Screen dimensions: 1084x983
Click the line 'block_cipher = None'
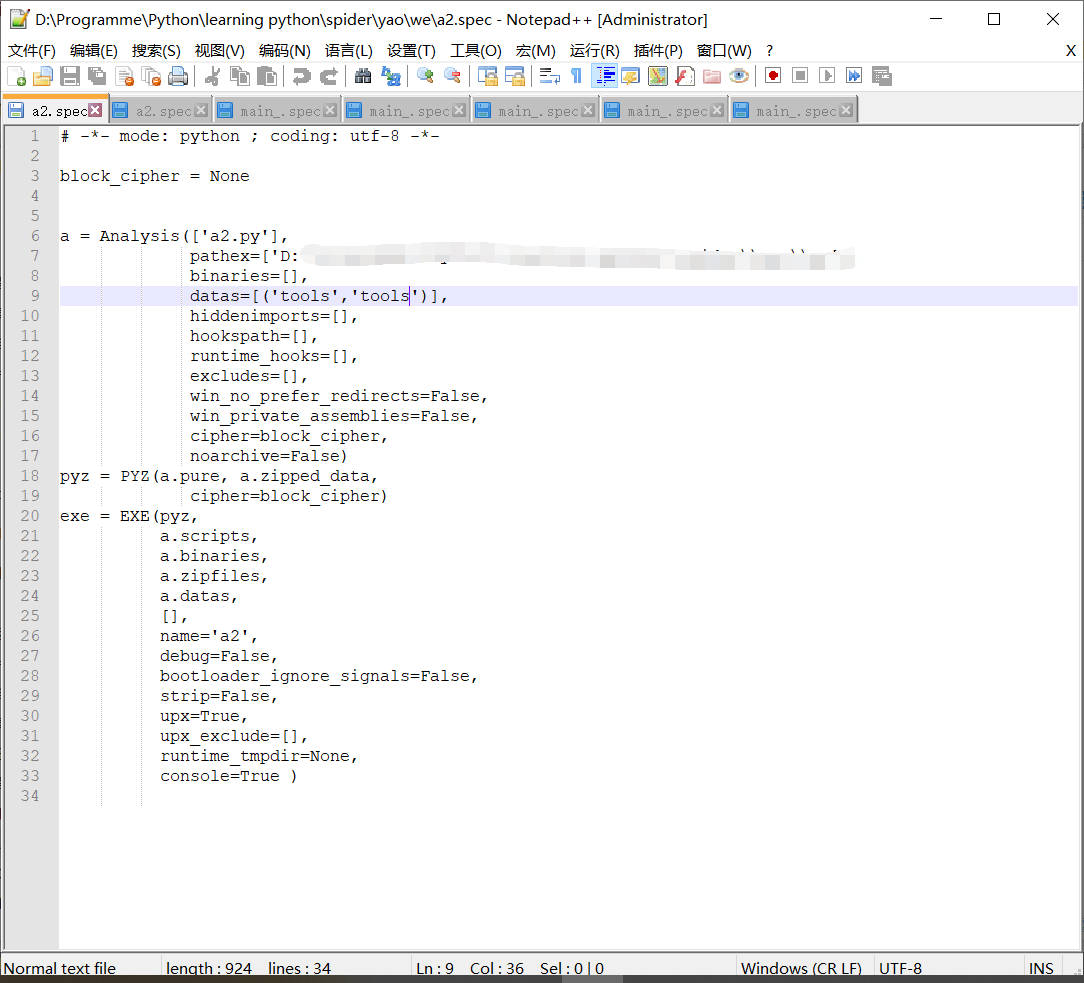click(x=154, y=176)
